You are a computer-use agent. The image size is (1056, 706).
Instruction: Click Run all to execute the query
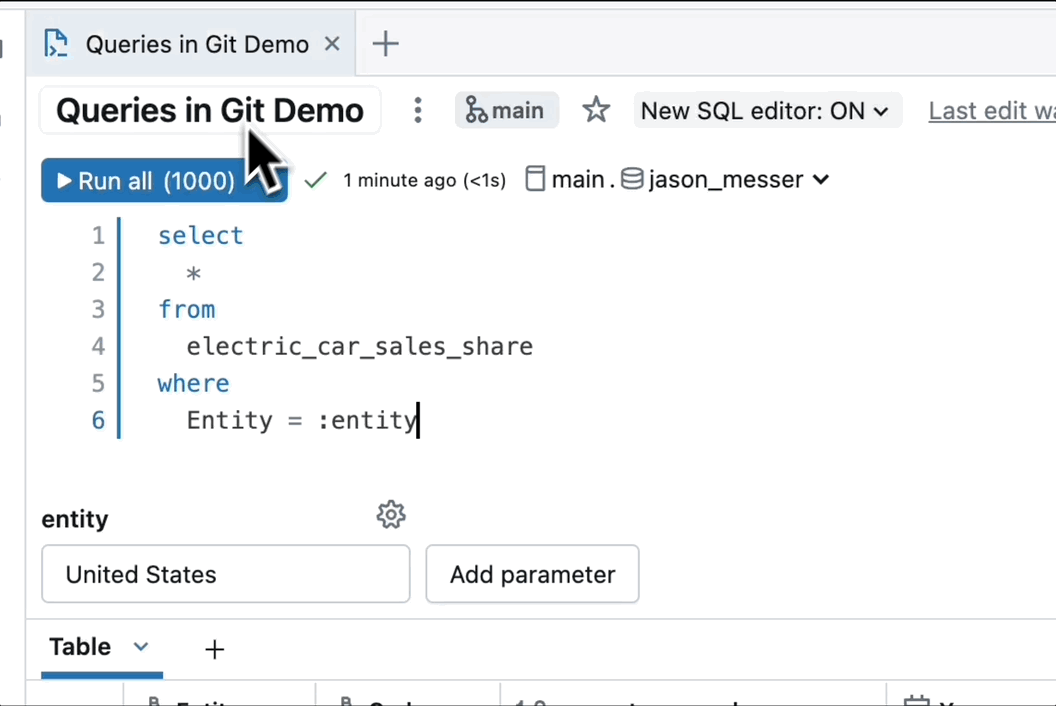click(x=140, y=181)
